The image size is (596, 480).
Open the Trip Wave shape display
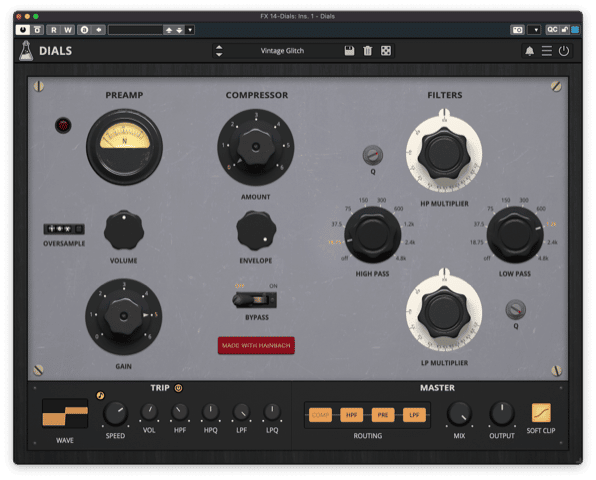coord(65,413)
